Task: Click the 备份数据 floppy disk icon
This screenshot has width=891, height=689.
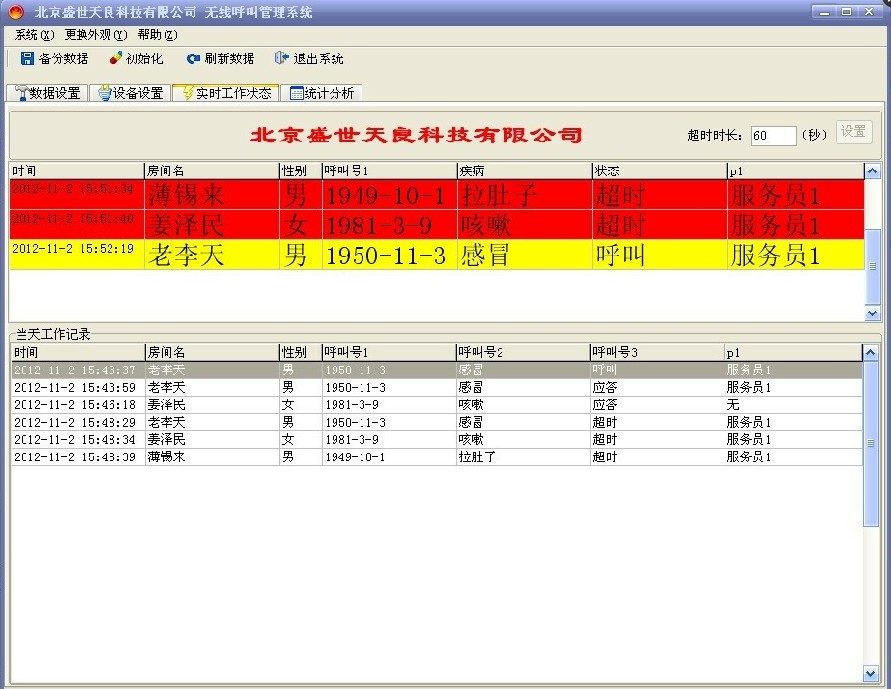Action: point(27,59)
